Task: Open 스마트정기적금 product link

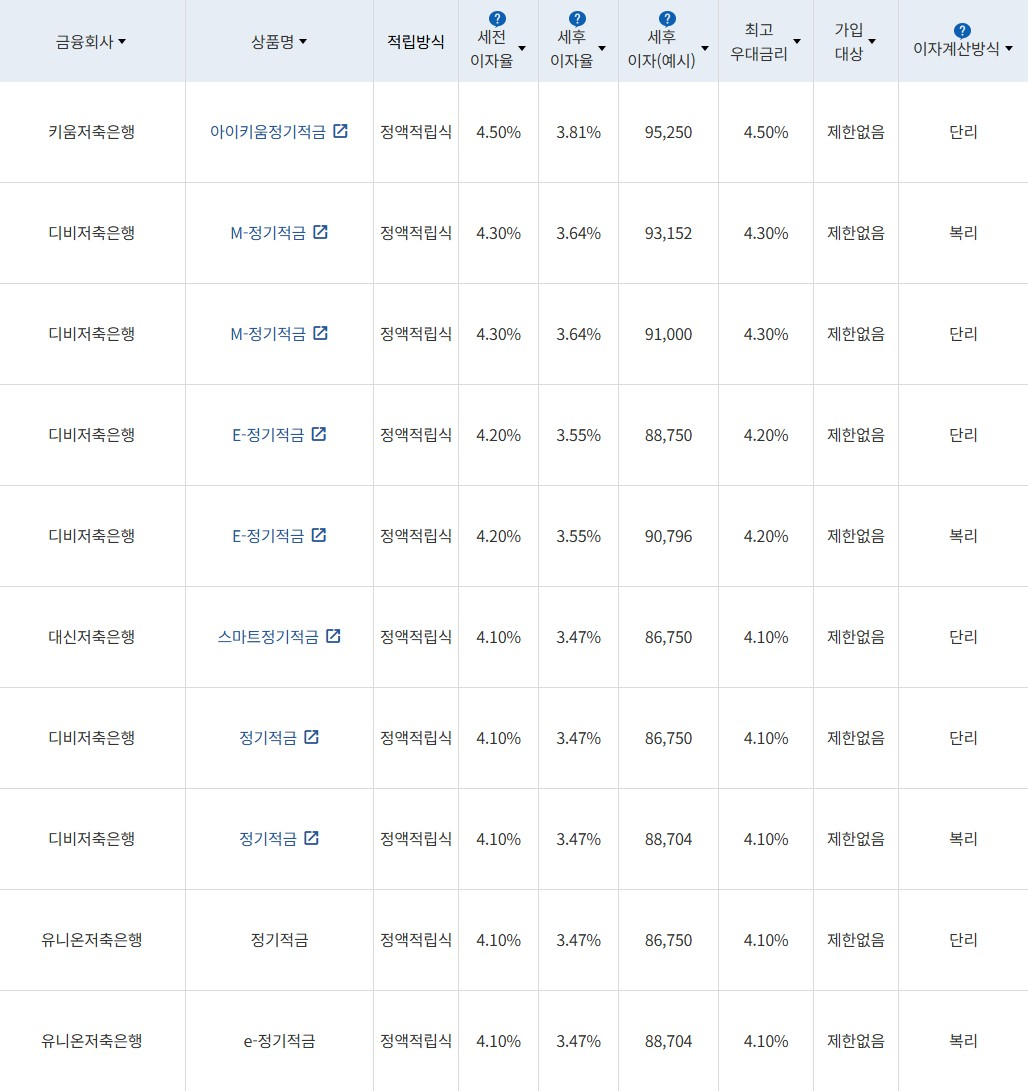Action: pos(268,637)
